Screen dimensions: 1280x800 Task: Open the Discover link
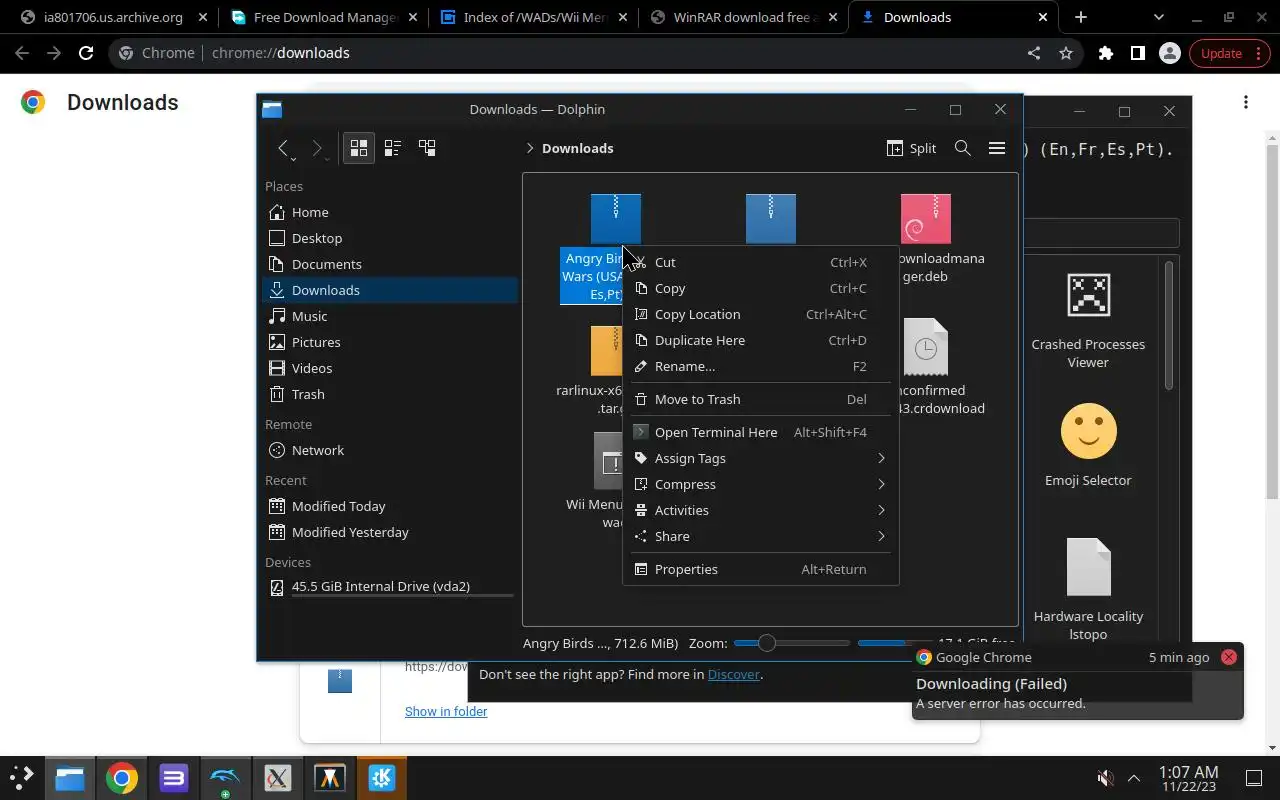(x=733, y=675)
